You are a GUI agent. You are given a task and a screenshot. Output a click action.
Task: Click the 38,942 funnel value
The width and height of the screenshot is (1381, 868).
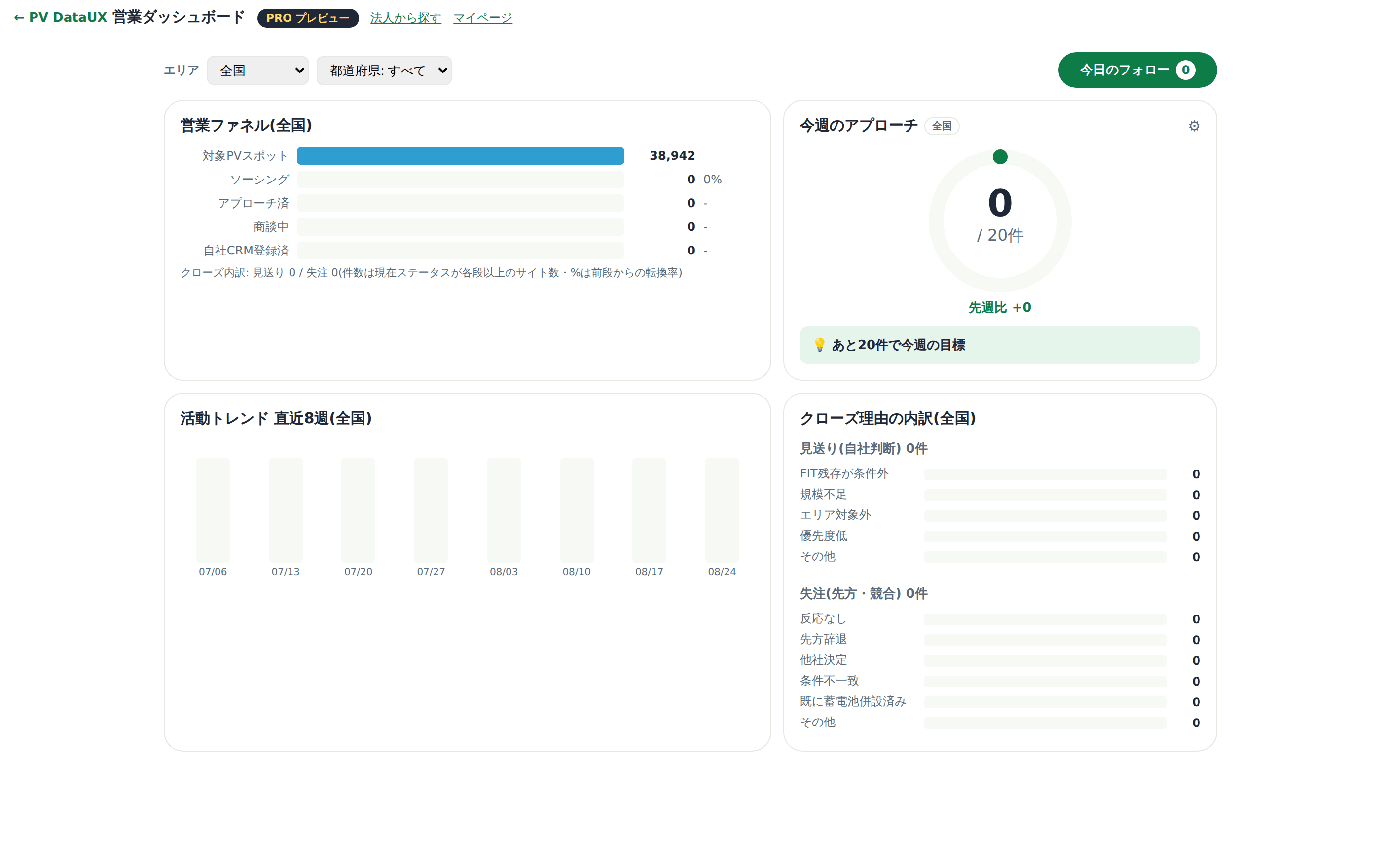tap(672, 155)
